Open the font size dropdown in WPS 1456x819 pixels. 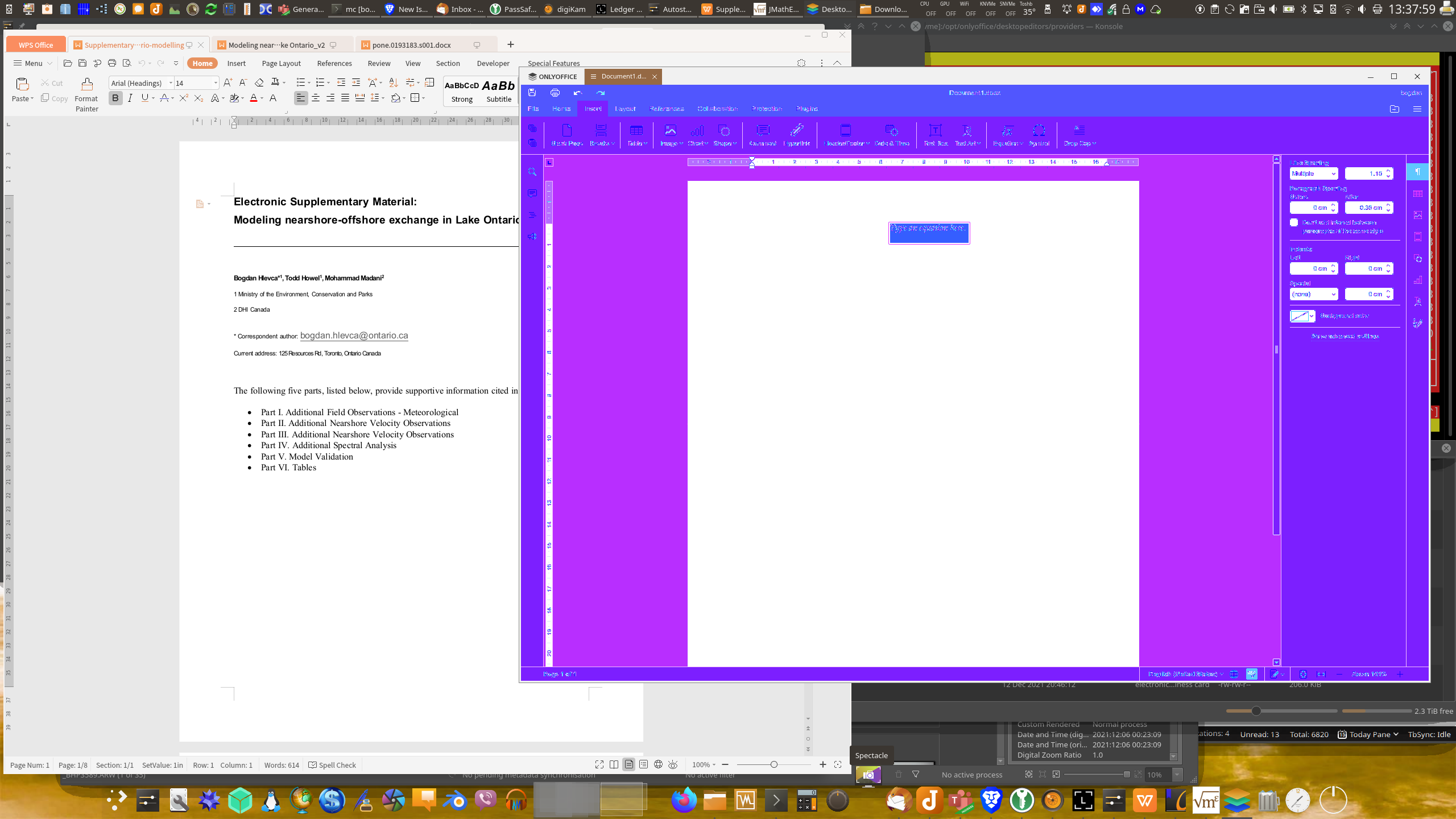tap(215, 83)
